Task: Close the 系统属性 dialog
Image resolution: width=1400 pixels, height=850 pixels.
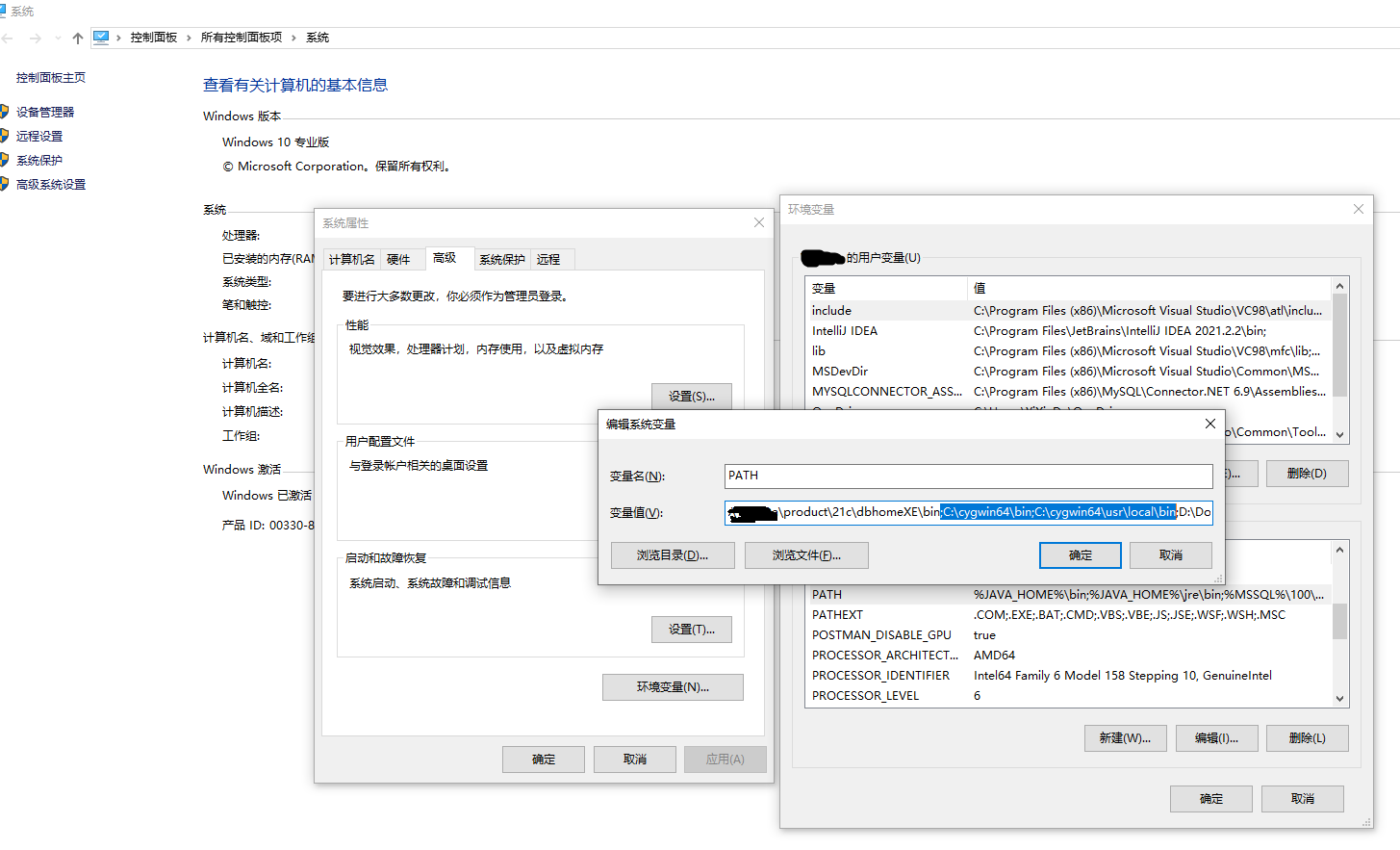Action: tap(759, 222)
